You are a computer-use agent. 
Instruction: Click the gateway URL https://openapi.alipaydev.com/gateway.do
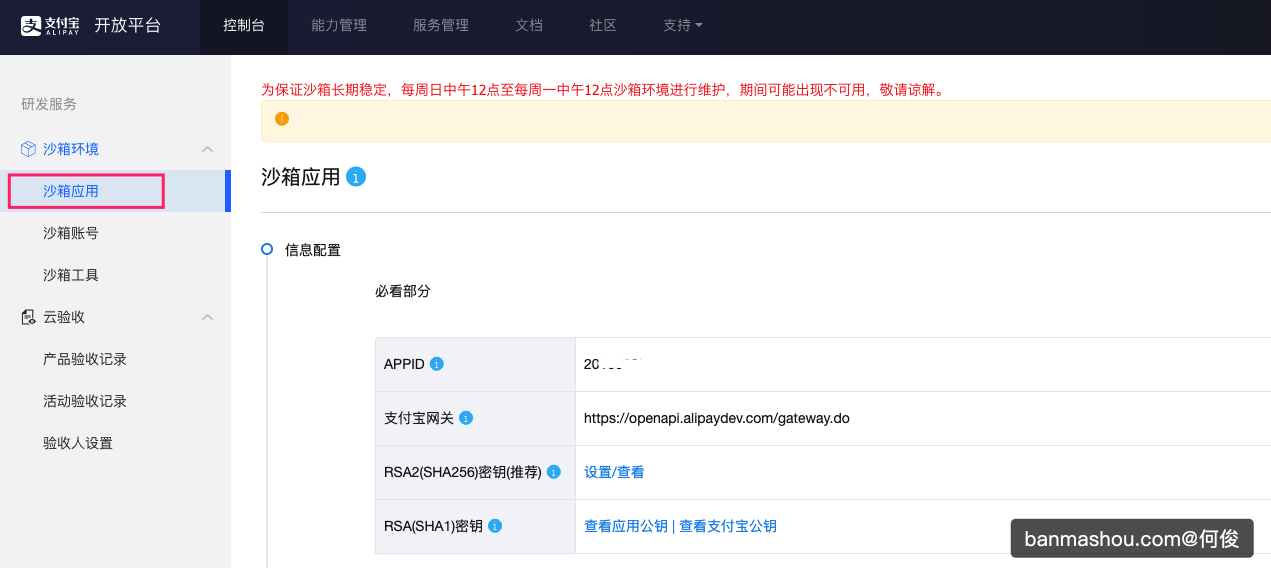pos(717,418)
